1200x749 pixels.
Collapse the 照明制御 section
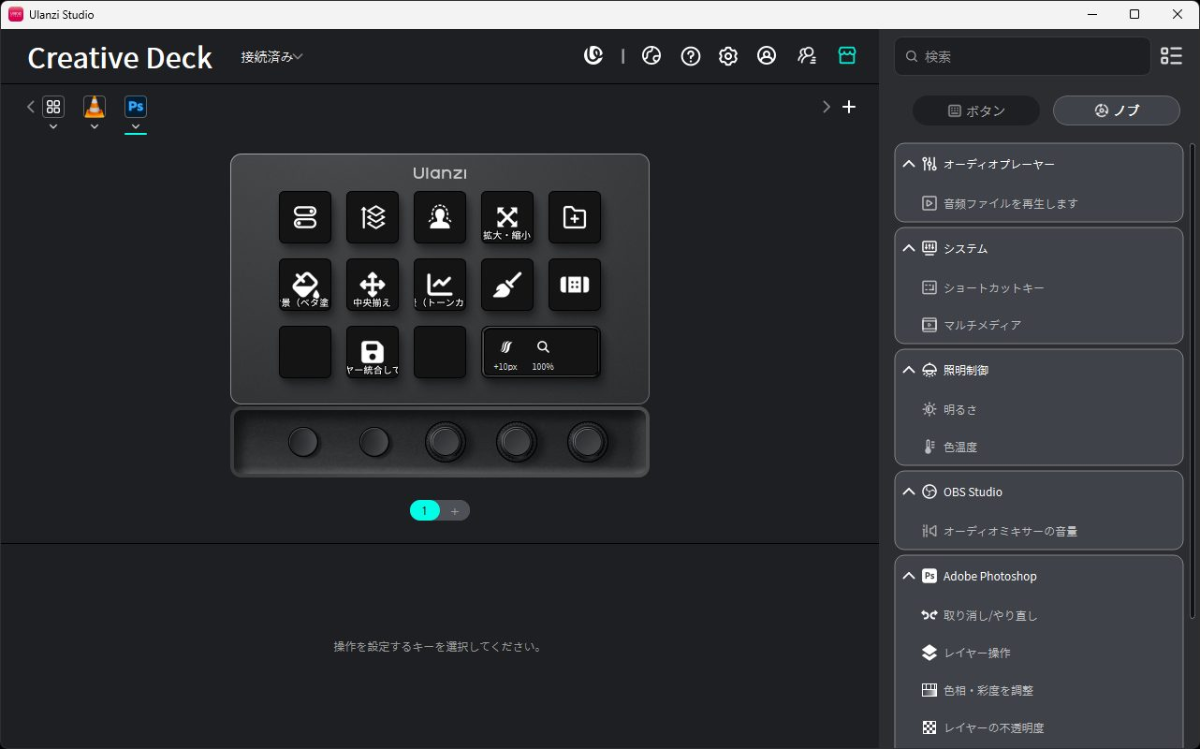(909, 370)
